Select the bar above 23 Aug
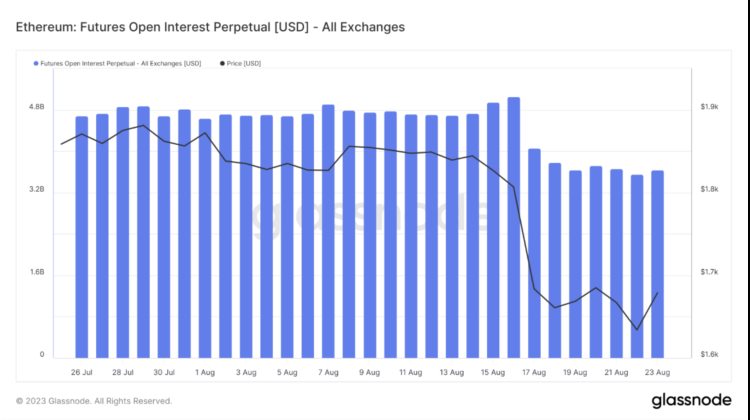Image resolution: width=750 pixels, height=420 pixels. pyautogui.click(x=657, y=264)
